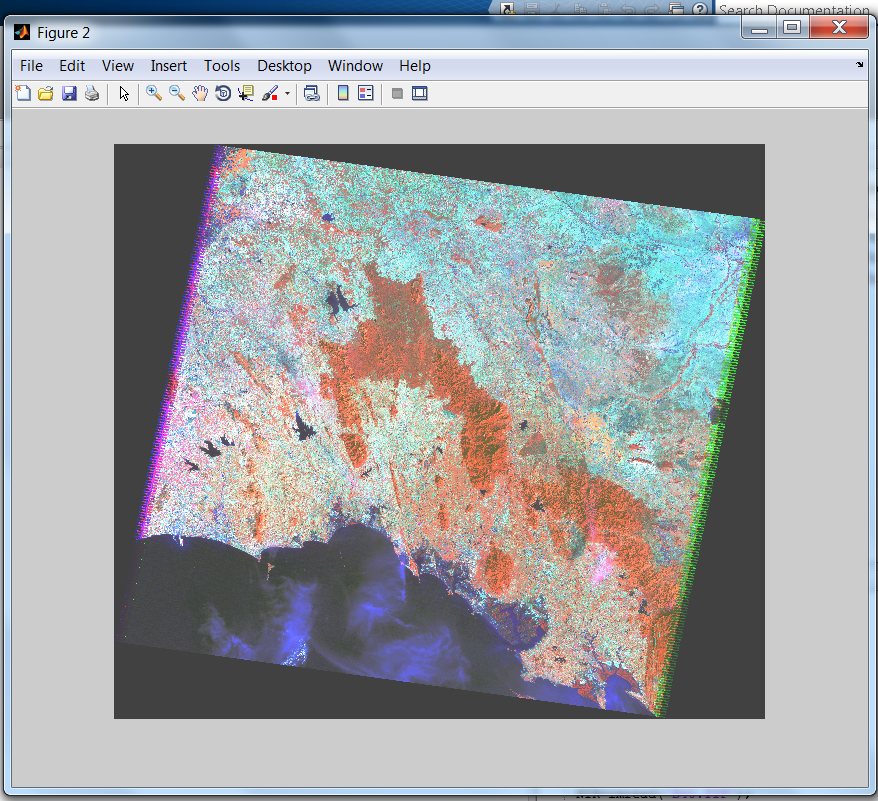
Task: Toggle Data Cursor mode
Action: pos(245,92)
